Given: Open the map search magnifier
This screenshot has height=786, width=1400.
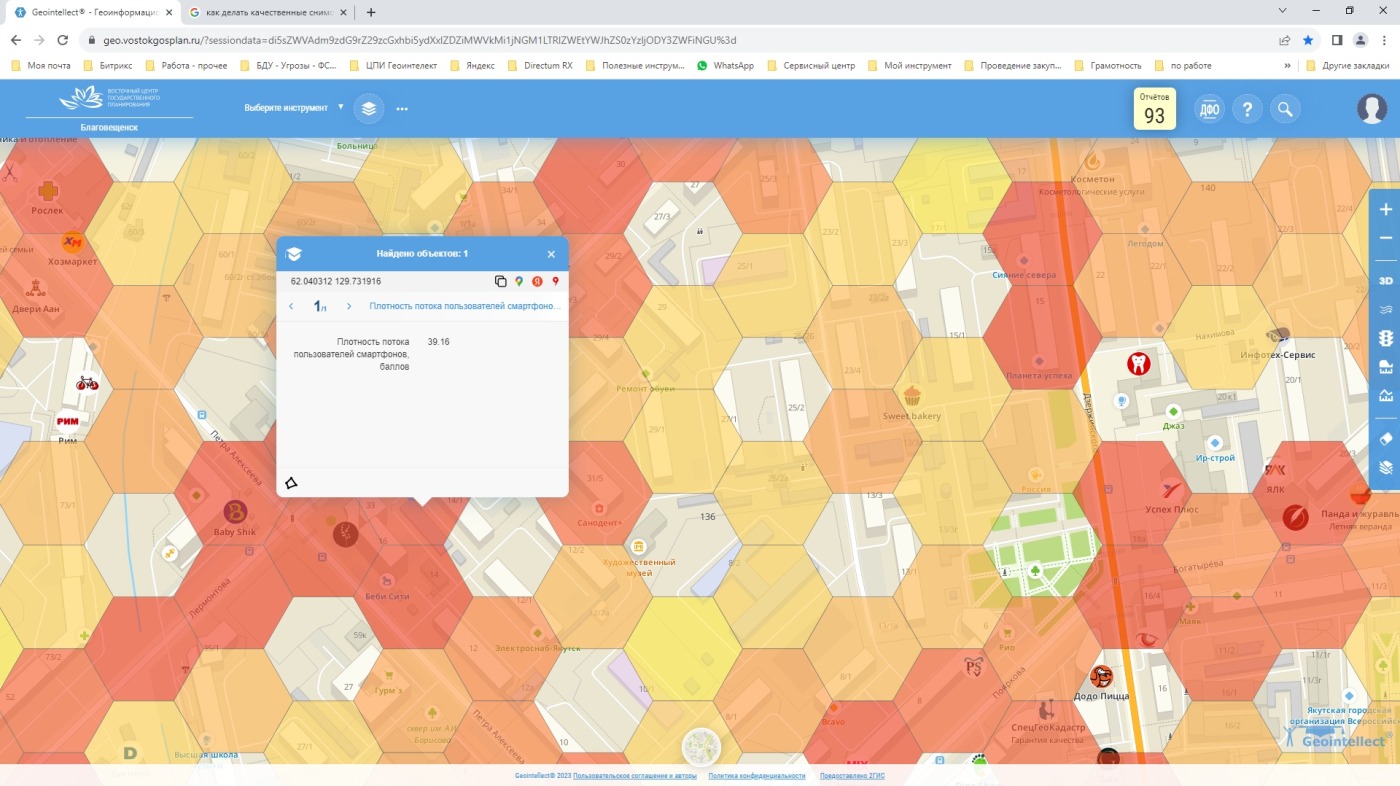Looking at the screenshot, I should coord(1285,109).
